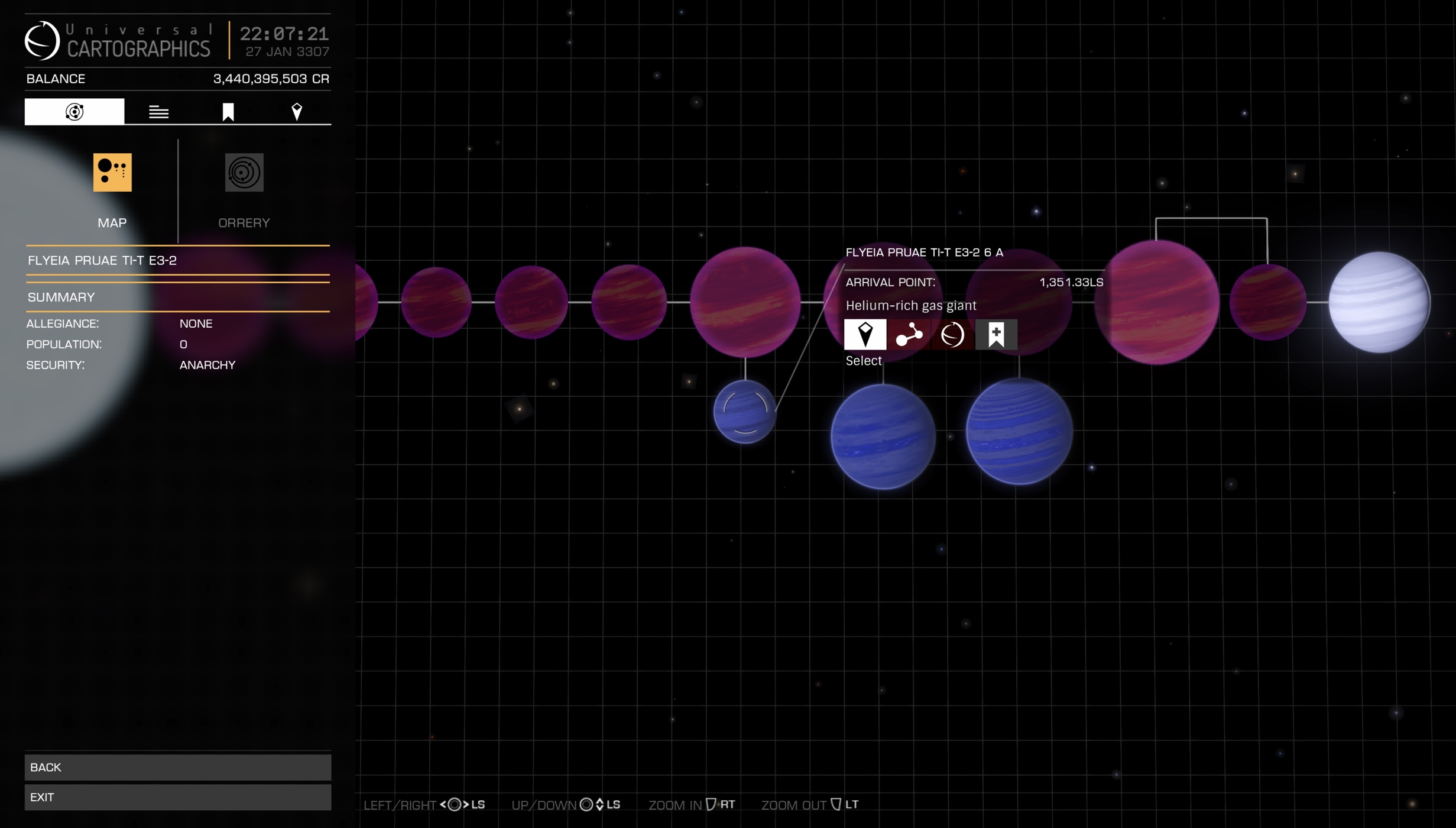Open the bookmarks tab
The height and width of the screenshot is (828, 1456).
[228, 112]
